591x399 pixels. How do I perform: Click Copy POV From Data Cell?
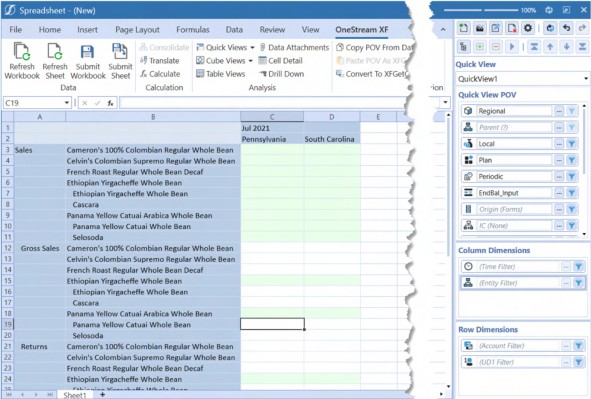tap(374, 47)
